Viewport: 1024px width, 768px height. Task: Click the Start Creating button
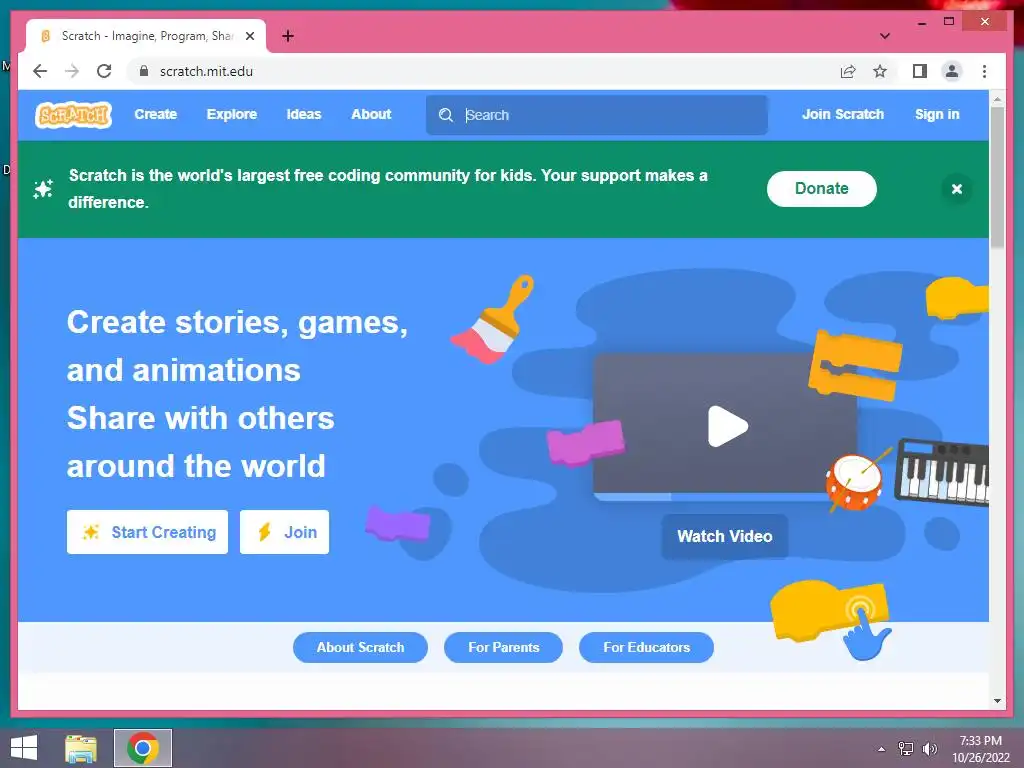tap(147, 532)
